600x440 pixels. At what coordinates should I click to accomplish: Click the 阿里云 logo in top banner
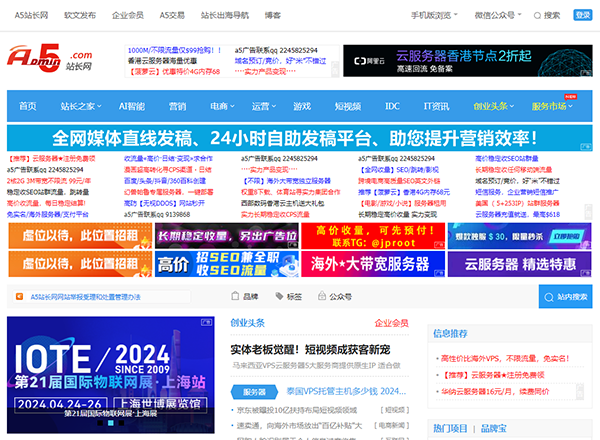point(369,61)
